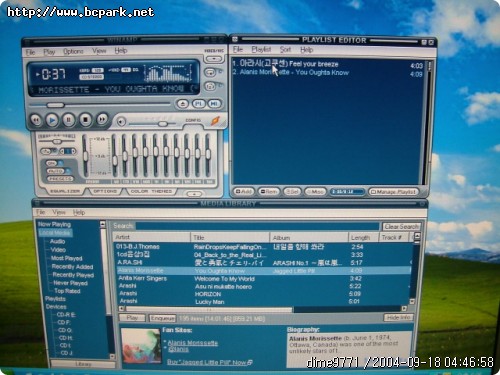Open the Media Library View menu
Viewport: 500px width, 375px height.
[59, 212]
